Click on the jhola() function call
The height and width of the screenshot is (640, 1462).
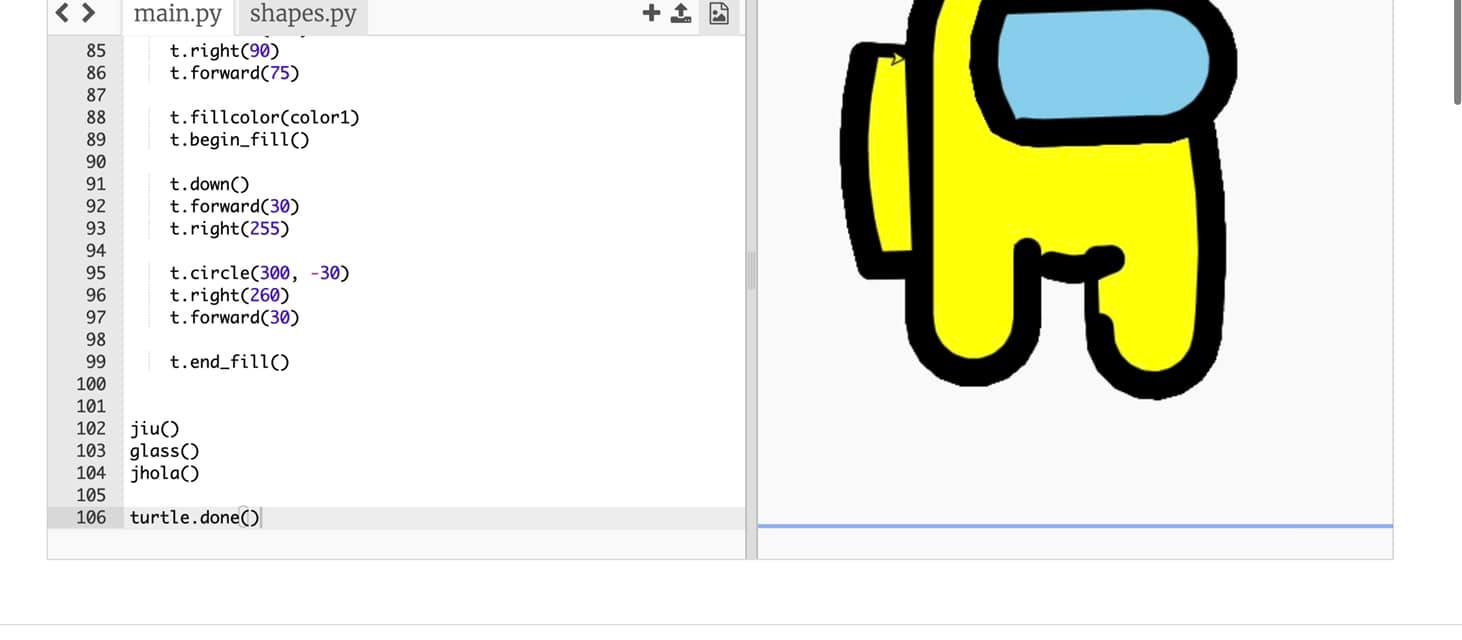[x=165, y=474]
